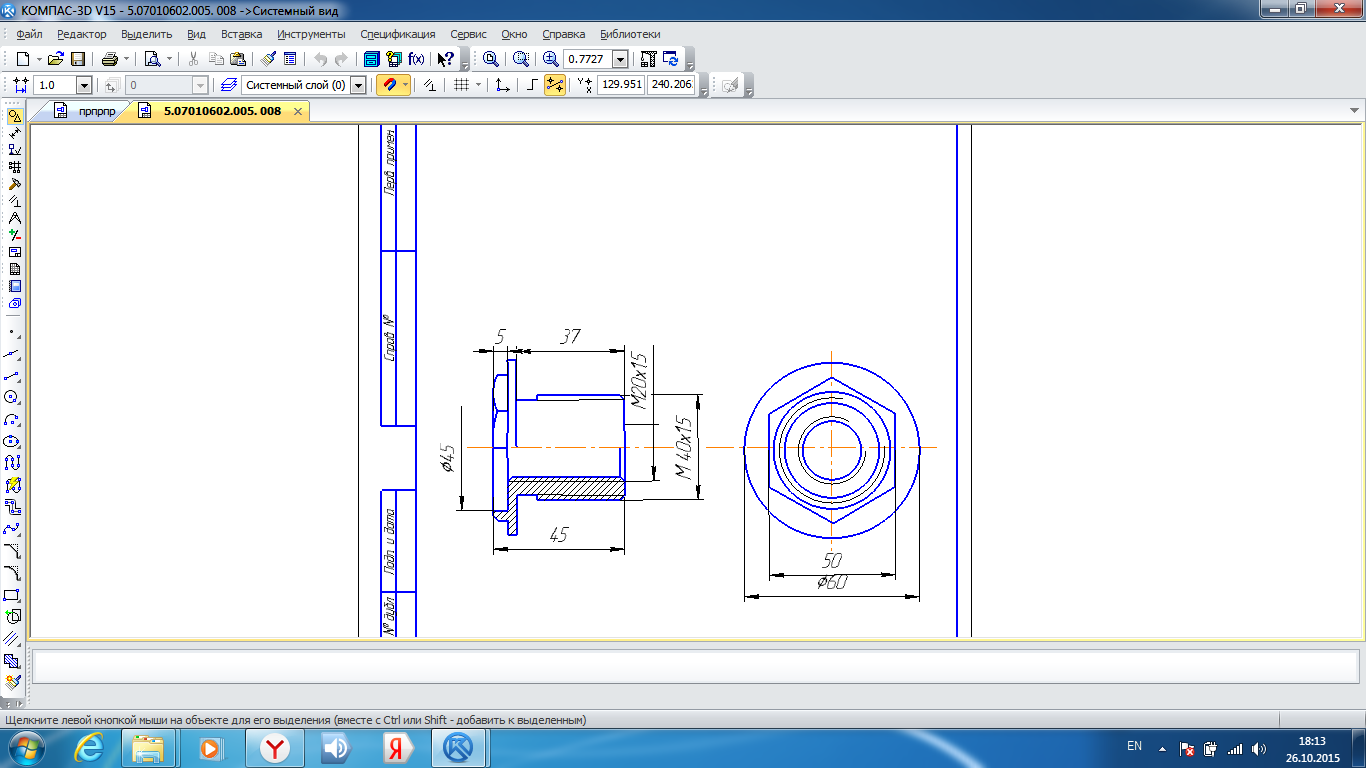
Task: Toggle the snapping magnet button
Action: click(x=389, y=85)
